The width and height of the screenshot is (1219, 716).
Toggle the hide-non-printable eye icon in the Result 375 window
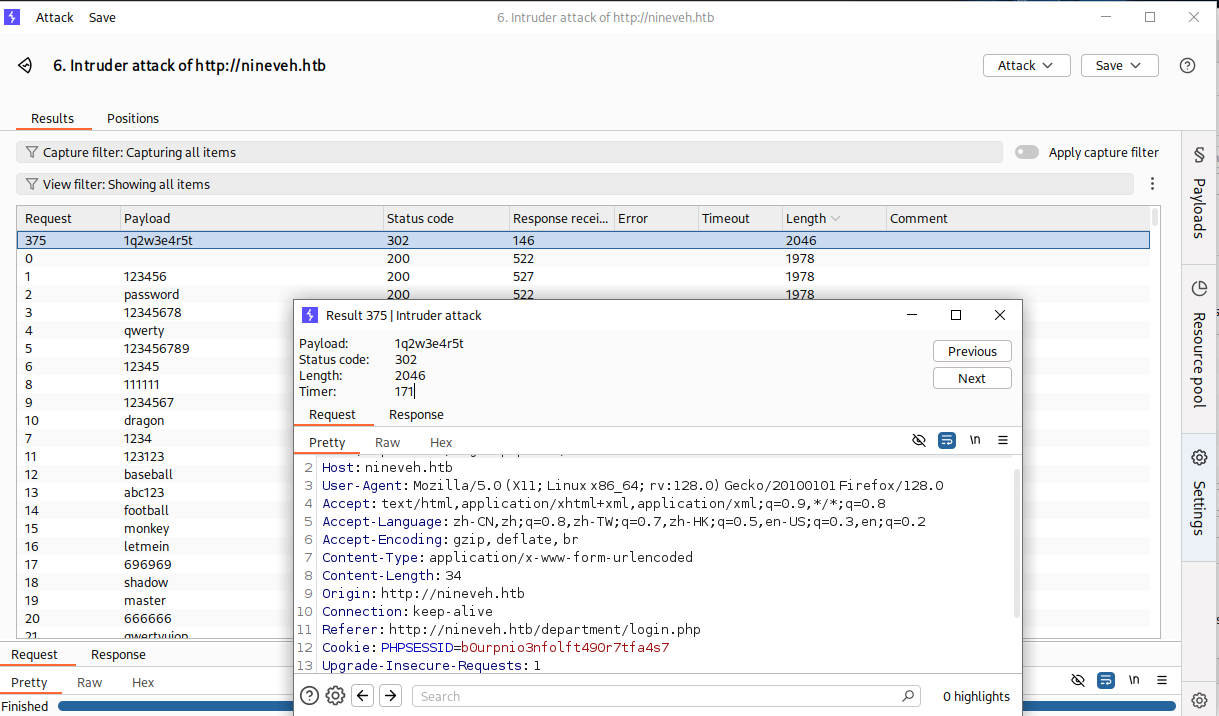919,440
